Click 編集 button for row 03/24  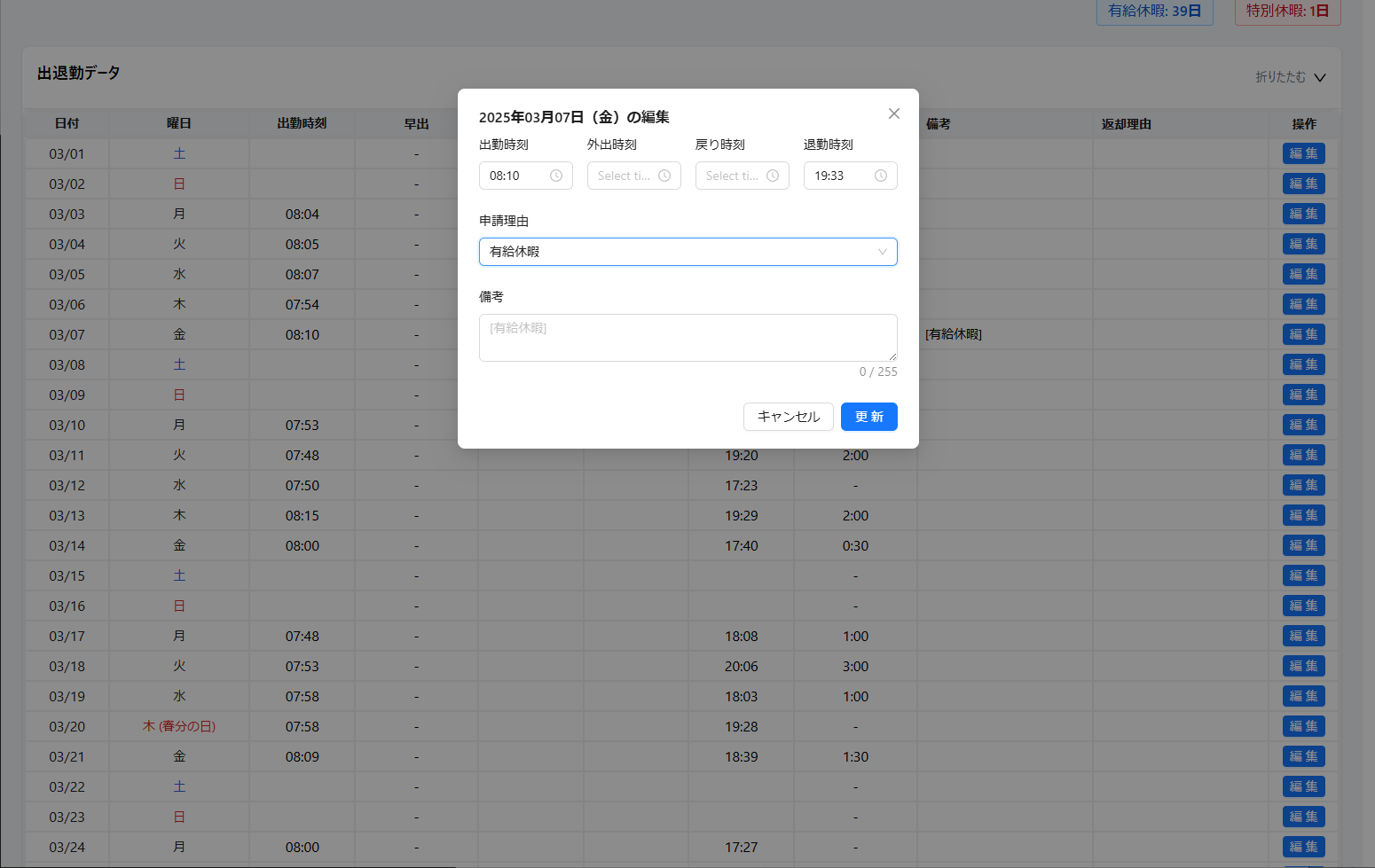pos(1303,847)
